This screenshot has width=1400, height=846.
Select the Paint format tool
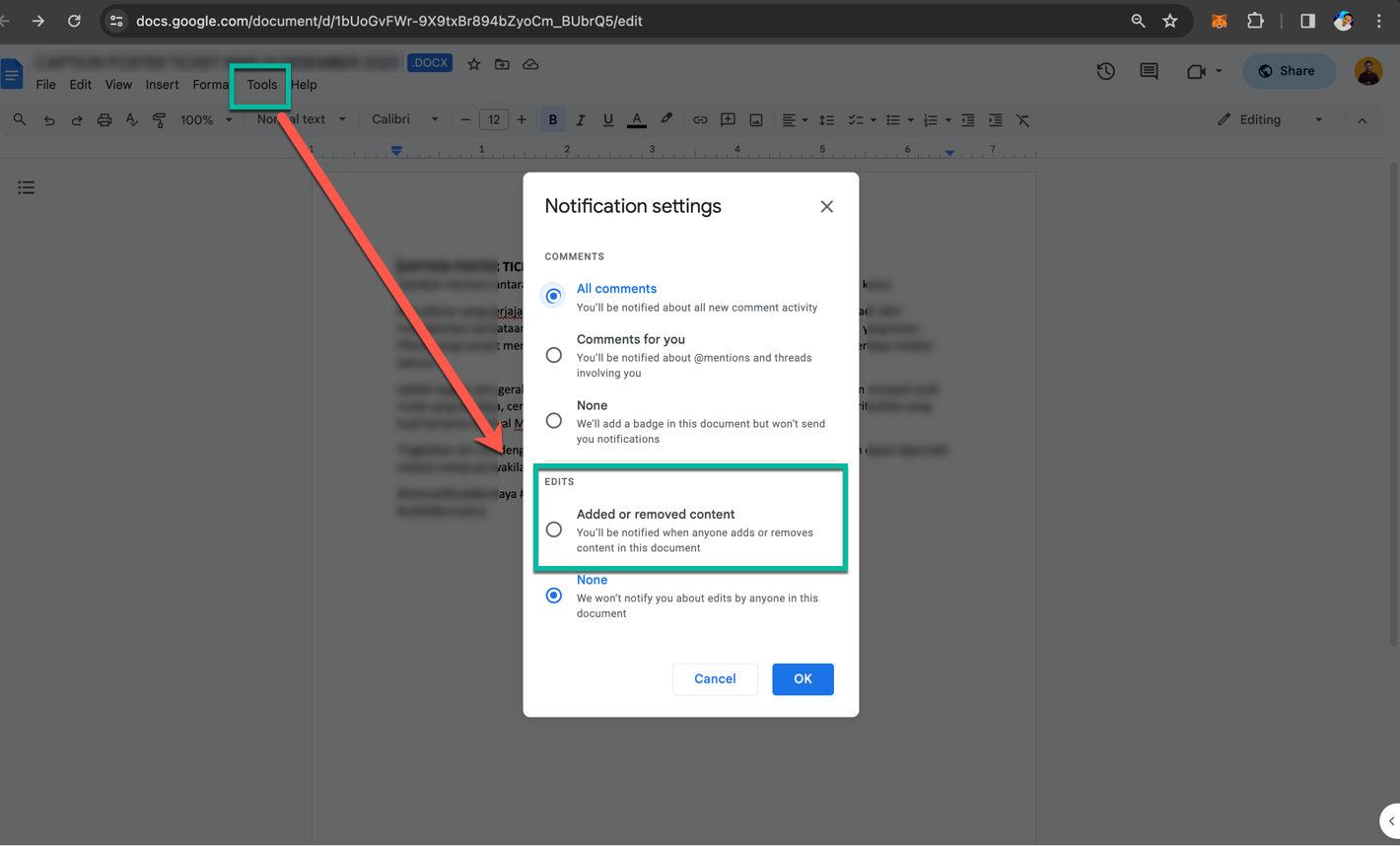[x=159, y=119]
